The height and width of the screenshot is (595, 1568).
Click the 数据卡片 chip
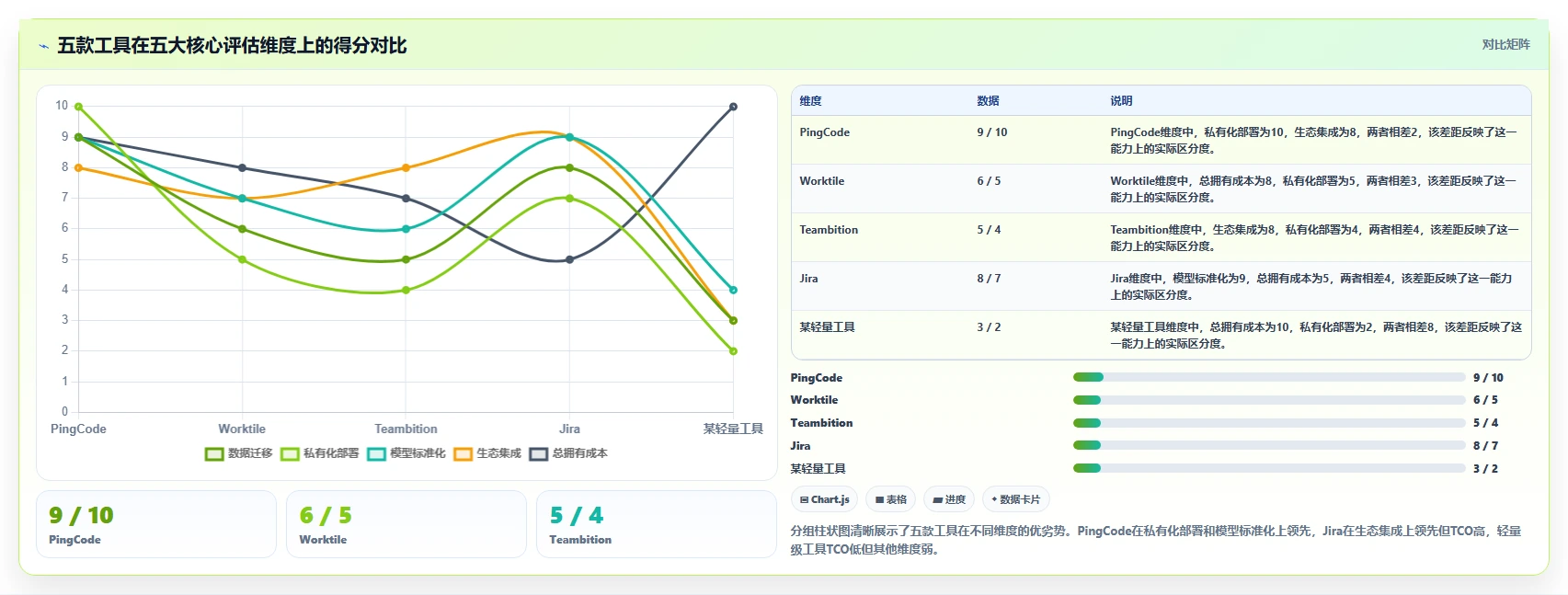(1016, 499)
